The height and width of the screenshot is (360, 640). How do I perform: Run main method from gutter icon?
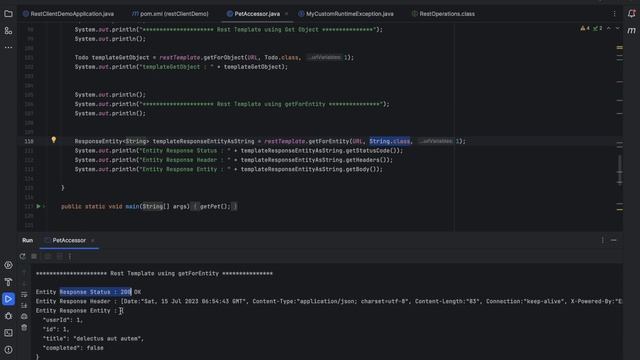tap(39, 206)
